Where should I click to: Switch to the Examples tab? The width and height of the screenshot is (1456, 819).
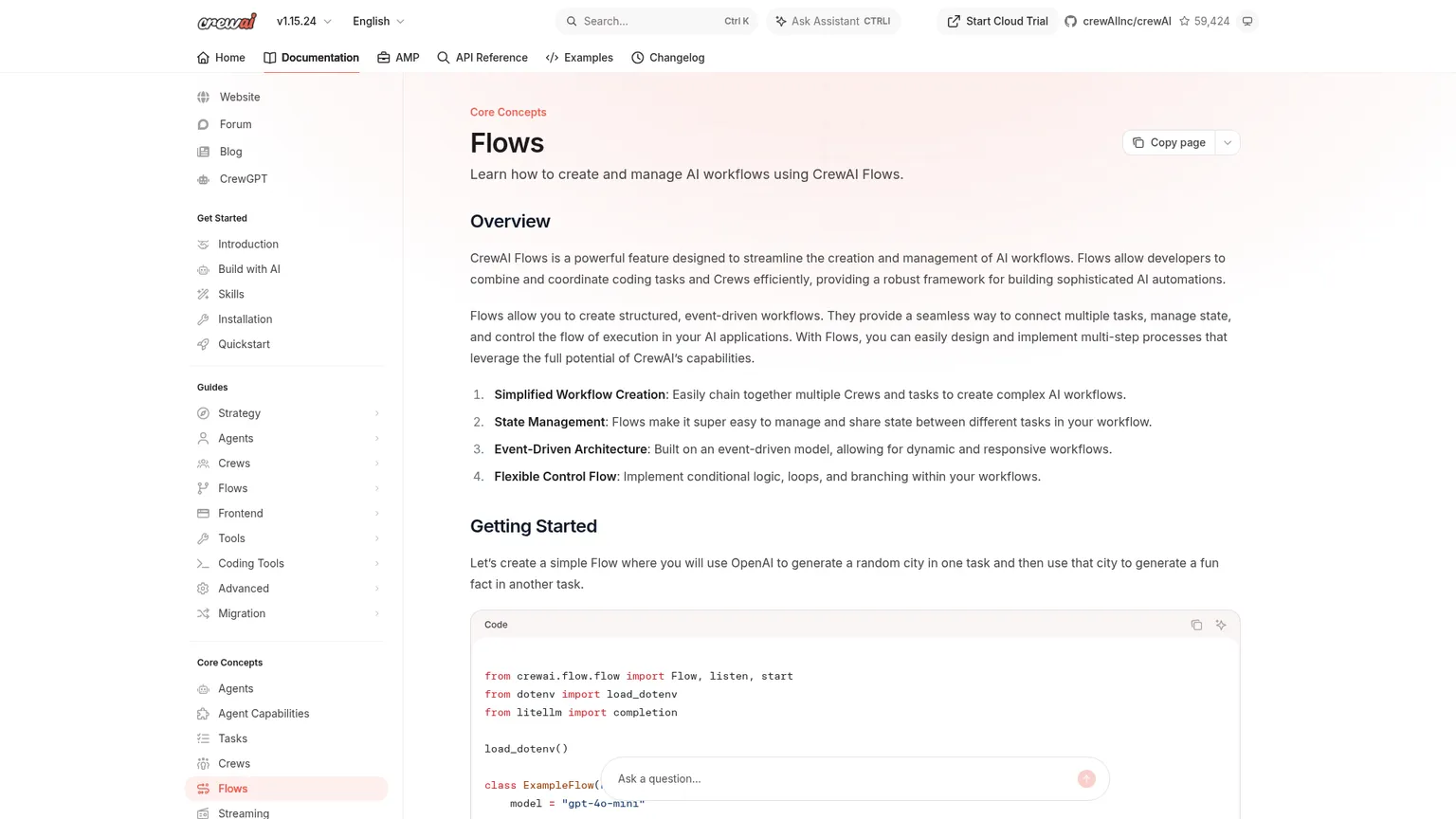pyautogui.click(x=579, y=58)
